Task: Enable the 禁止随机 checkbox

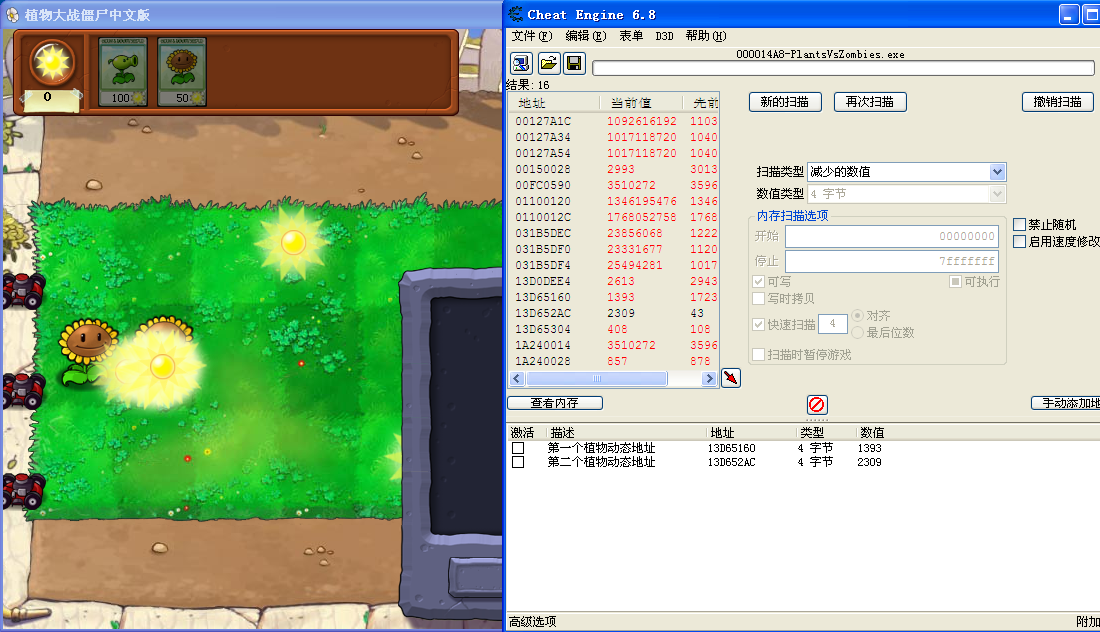Action: point(1019,224)
